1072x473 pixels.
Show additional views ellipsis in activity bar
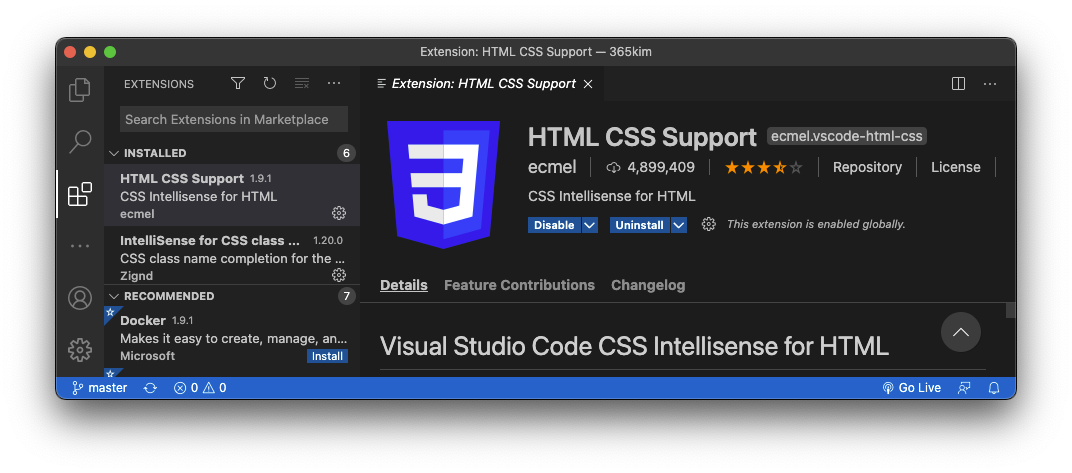[80, 245]
